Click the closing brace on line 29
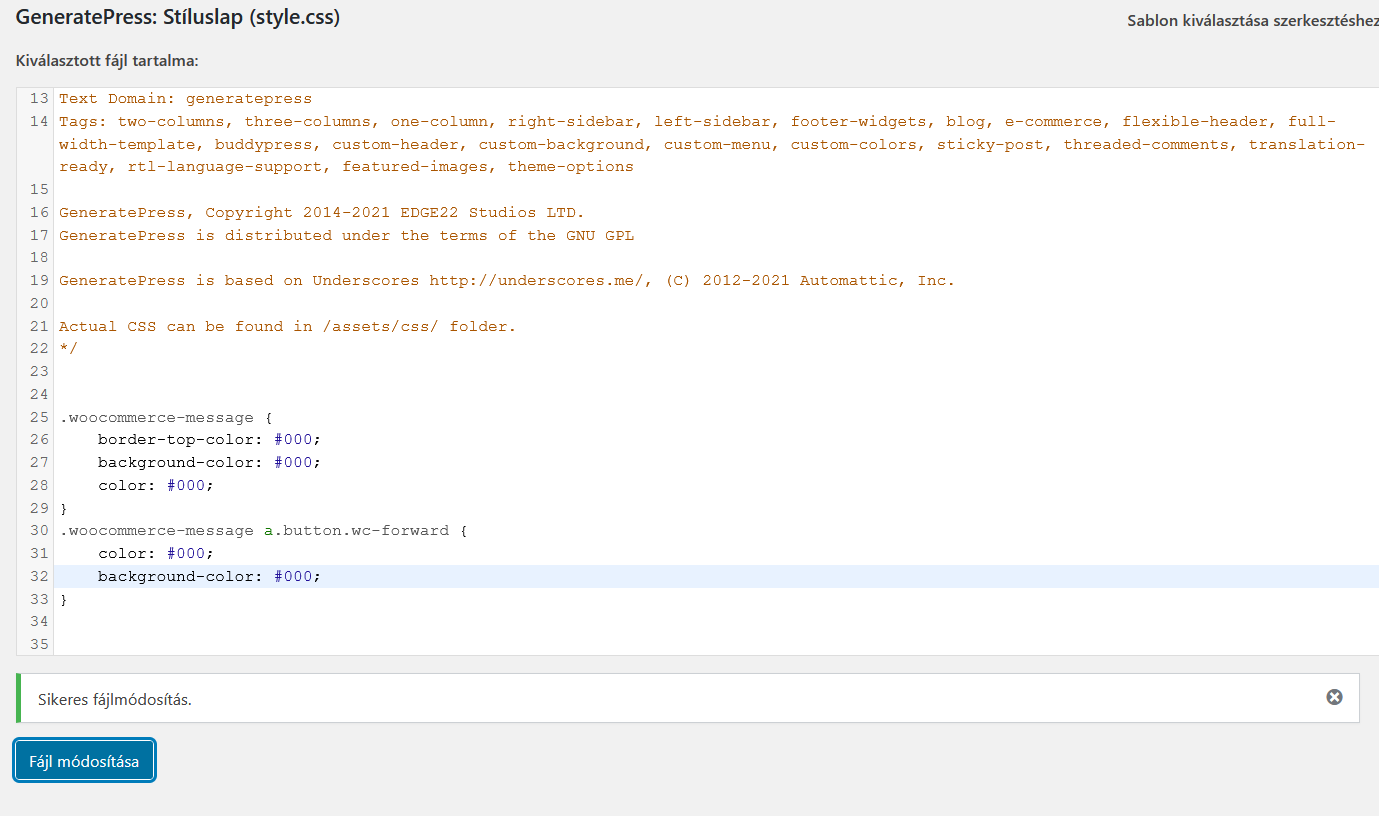 pyautogui.click(x=64, y=508)
